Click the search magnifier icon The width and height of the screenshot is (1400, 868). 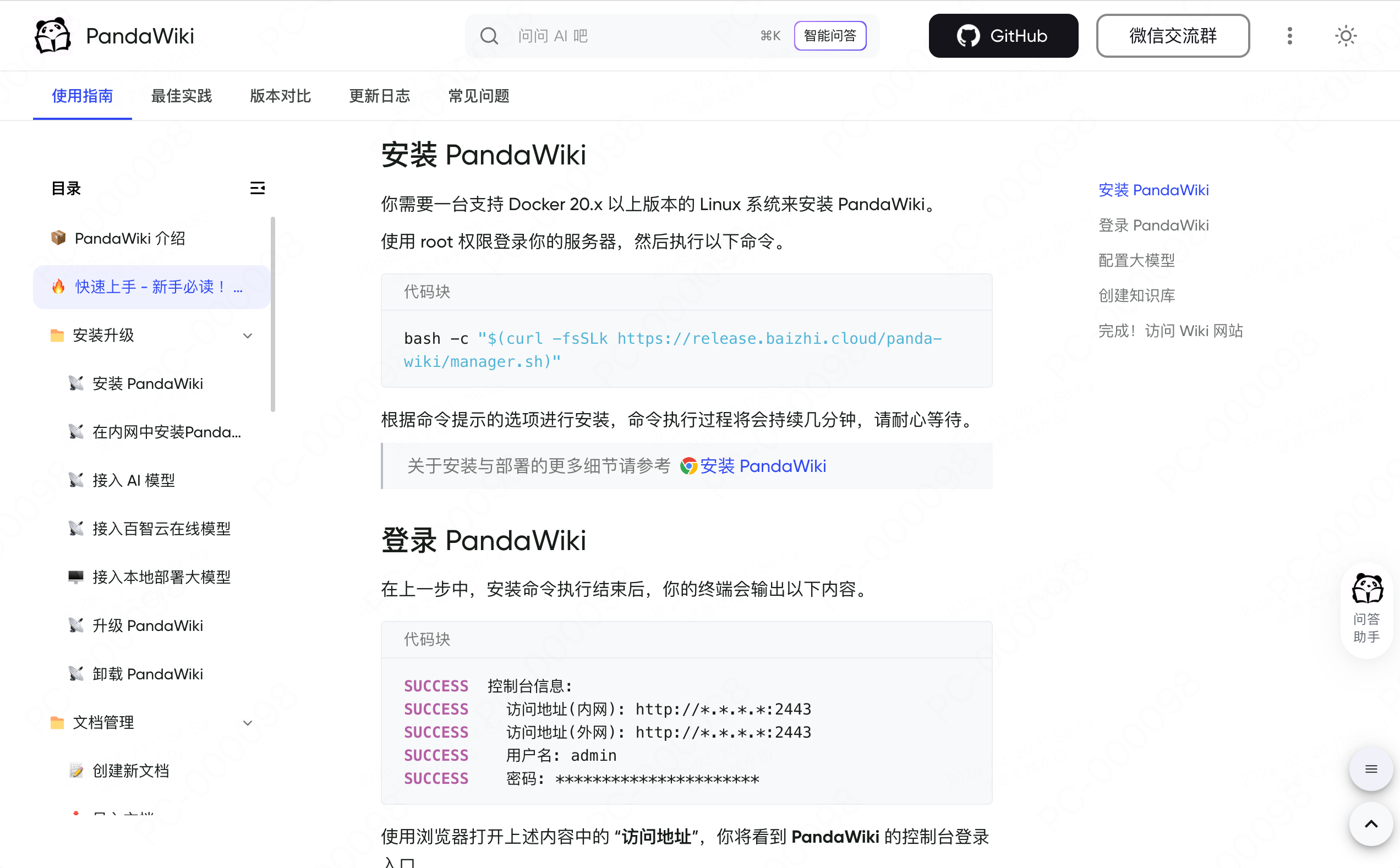click(x=489, y=36)
